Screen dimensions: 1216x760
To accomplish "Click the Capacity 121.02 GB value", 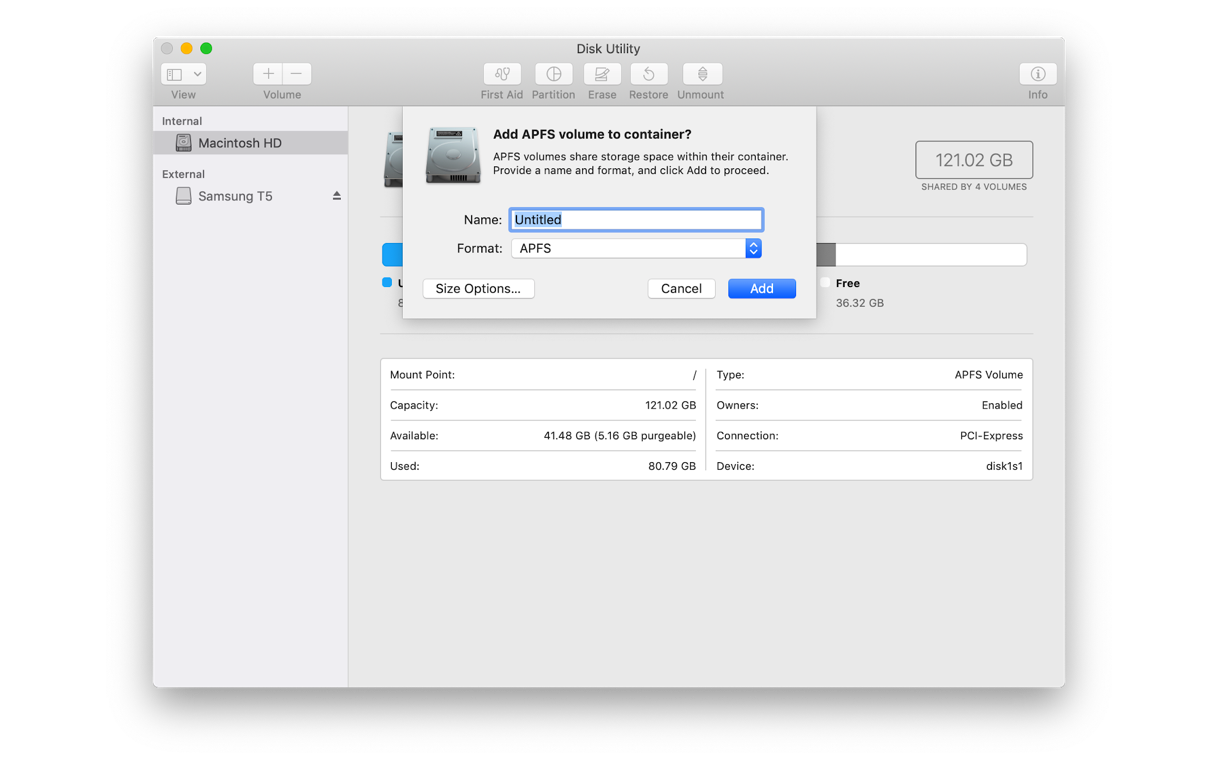I will 670,405.
